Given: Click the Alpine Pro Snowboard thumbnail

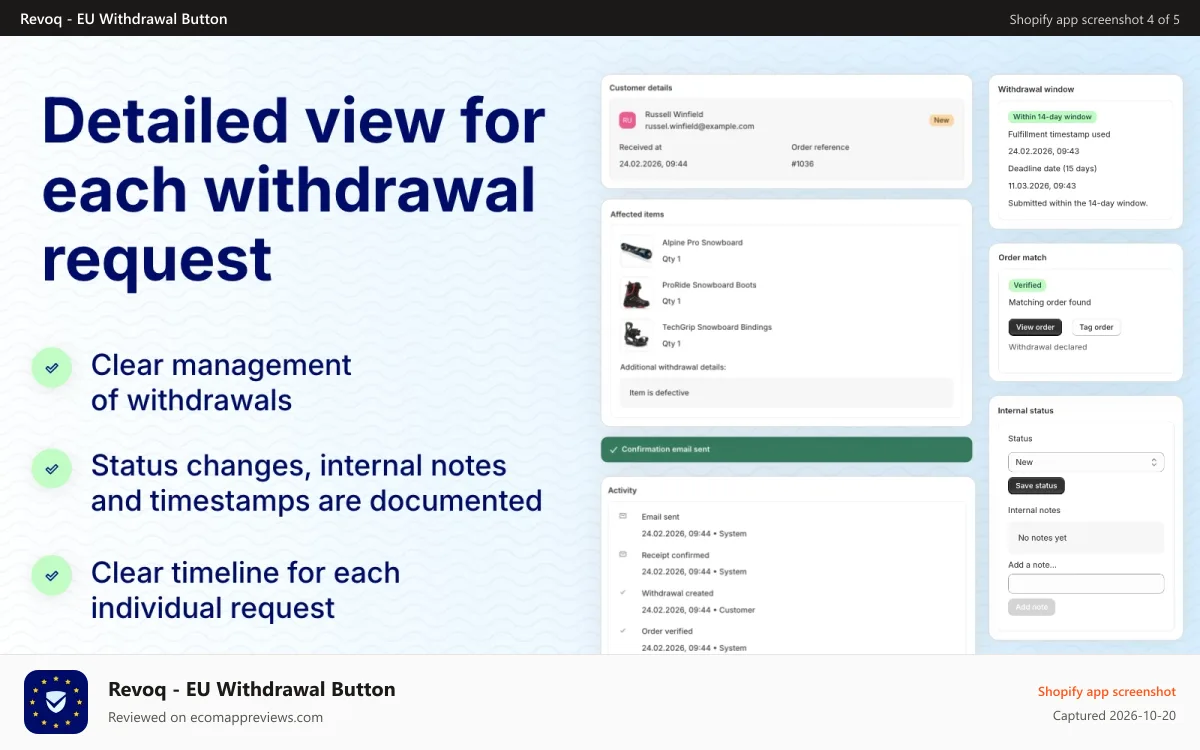Looking at the screenshot, I should pyautogui.click(x=636, y=251).
